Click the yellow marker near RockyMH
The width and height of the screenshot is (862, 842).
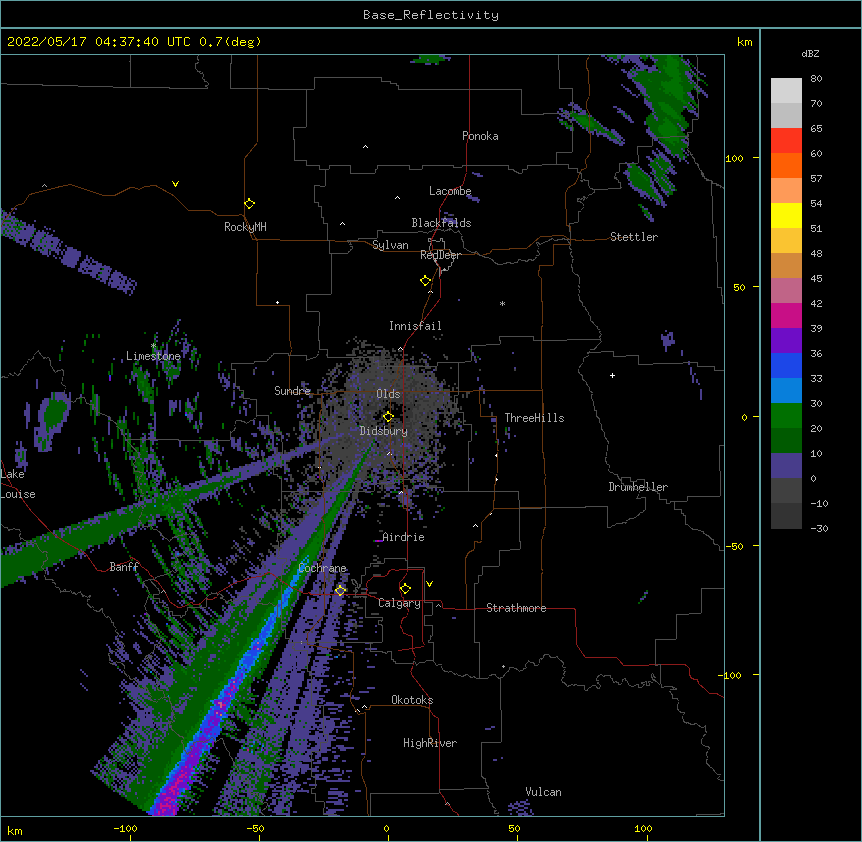point(249,203)
